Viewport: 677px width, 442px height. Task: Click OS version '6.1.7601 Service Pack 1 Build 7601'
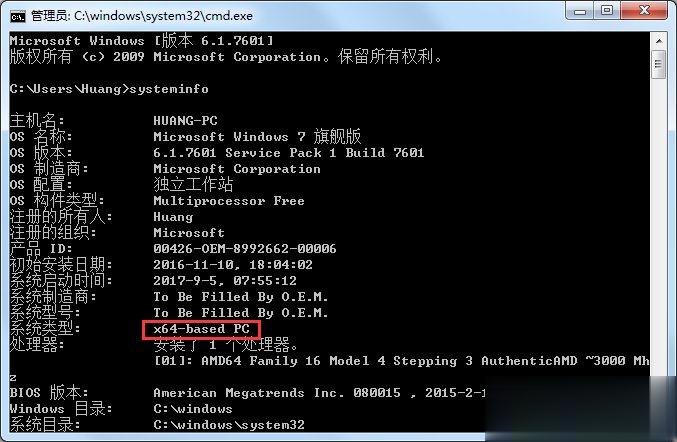[289, 153]
